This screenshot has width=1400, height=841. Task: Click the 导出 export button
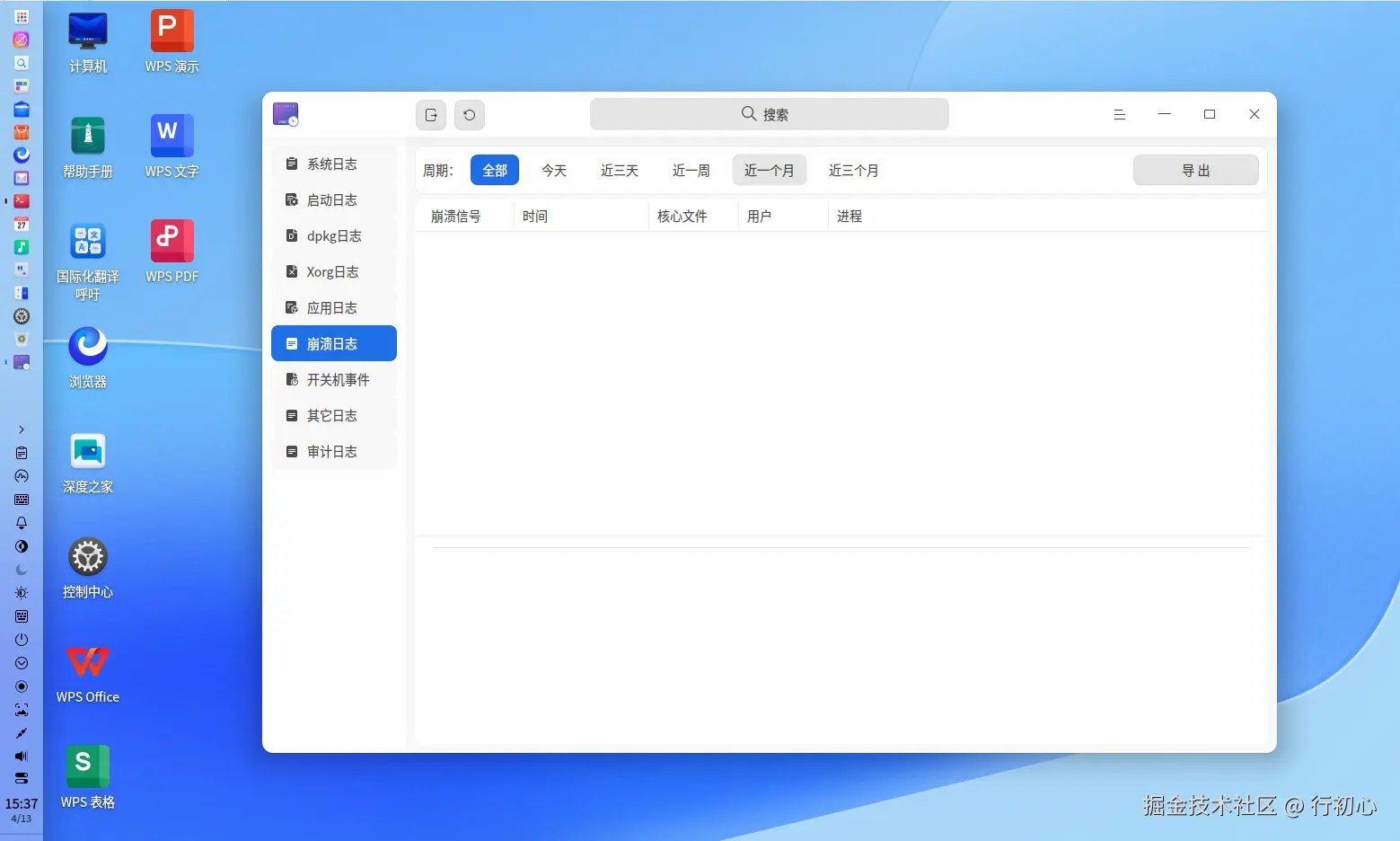(1196, 170)
